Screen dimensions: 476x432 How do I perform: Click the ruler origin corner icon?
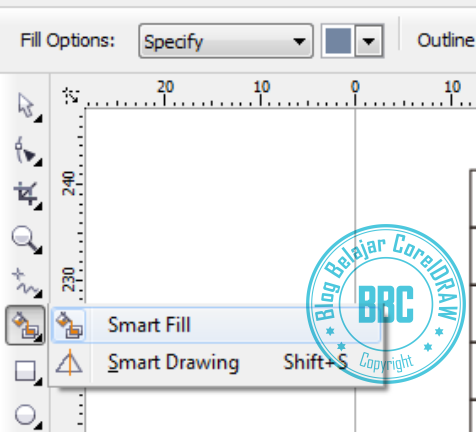pos(71,96)
